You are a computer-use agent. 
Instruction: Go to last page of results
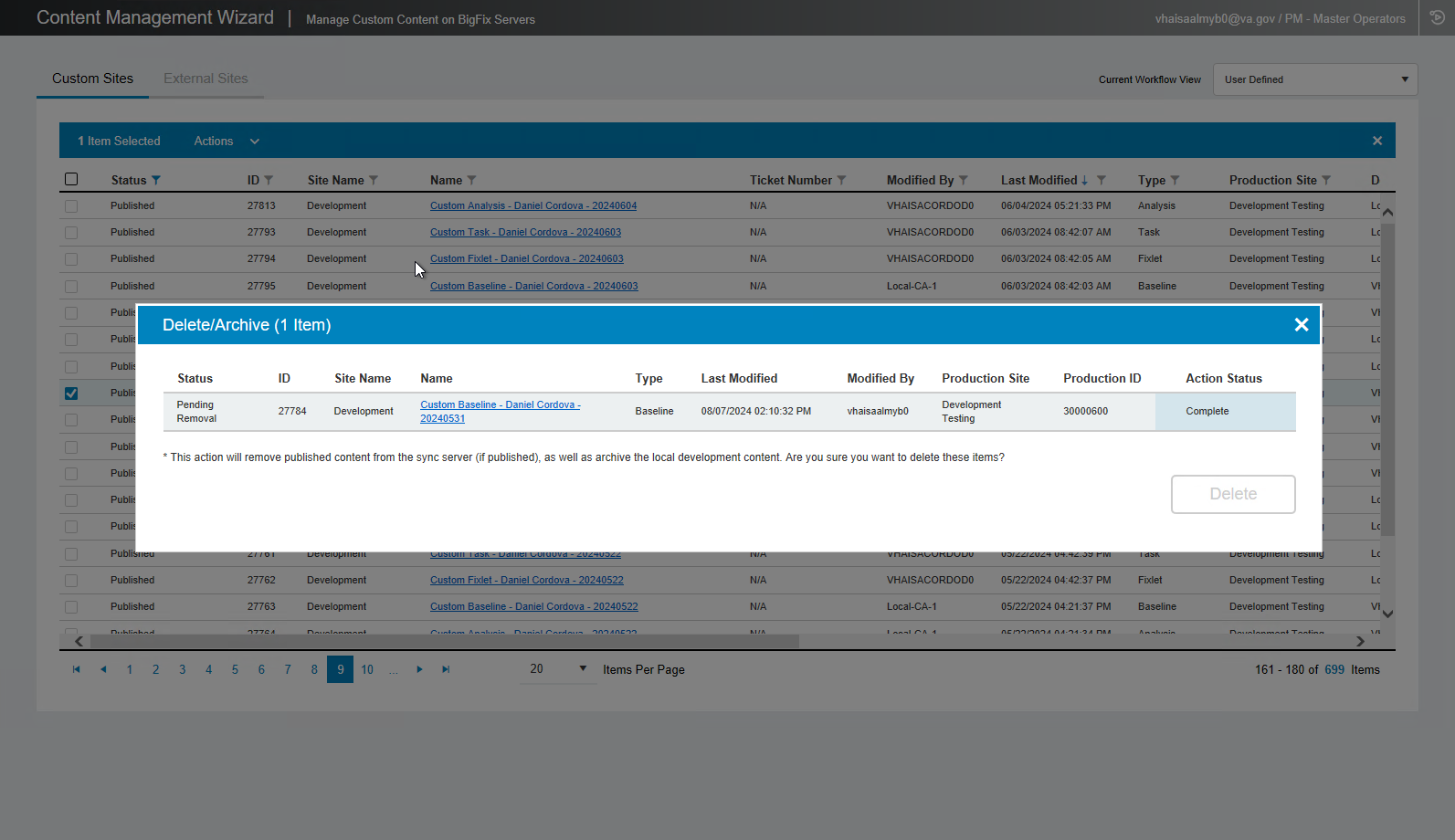click(446, 669)
